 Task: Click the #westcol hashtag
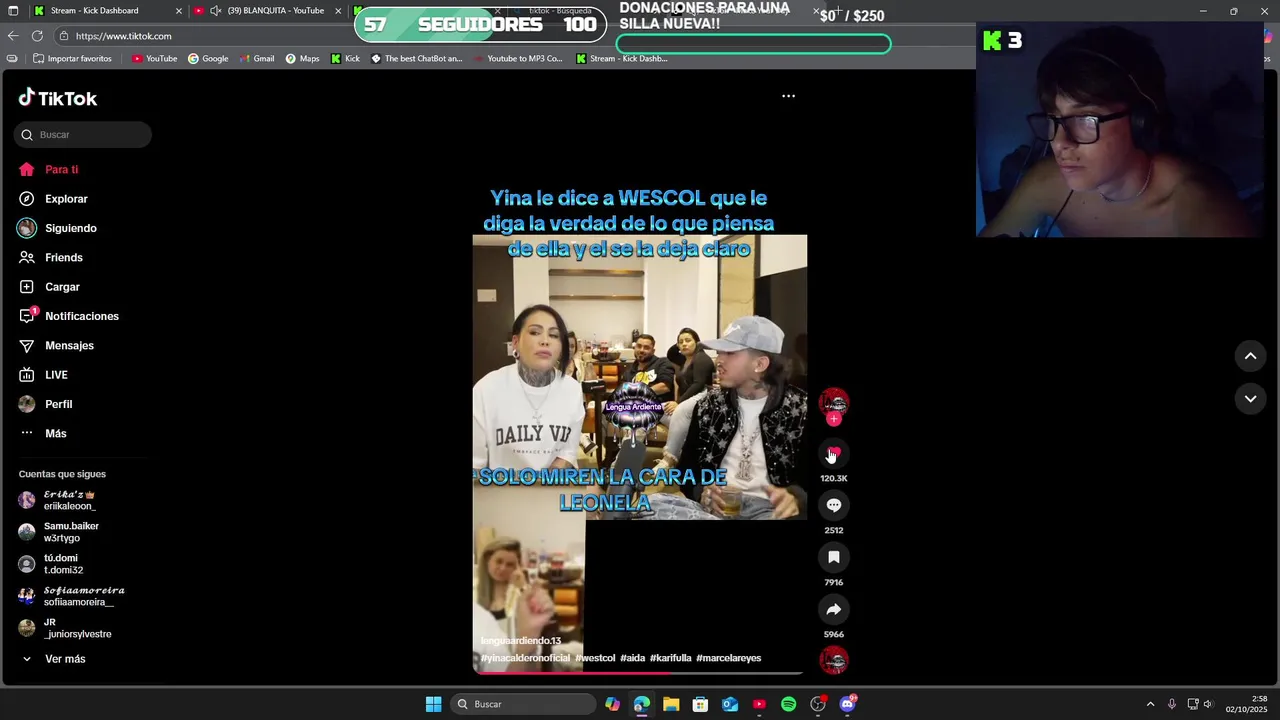pos(595,658)
